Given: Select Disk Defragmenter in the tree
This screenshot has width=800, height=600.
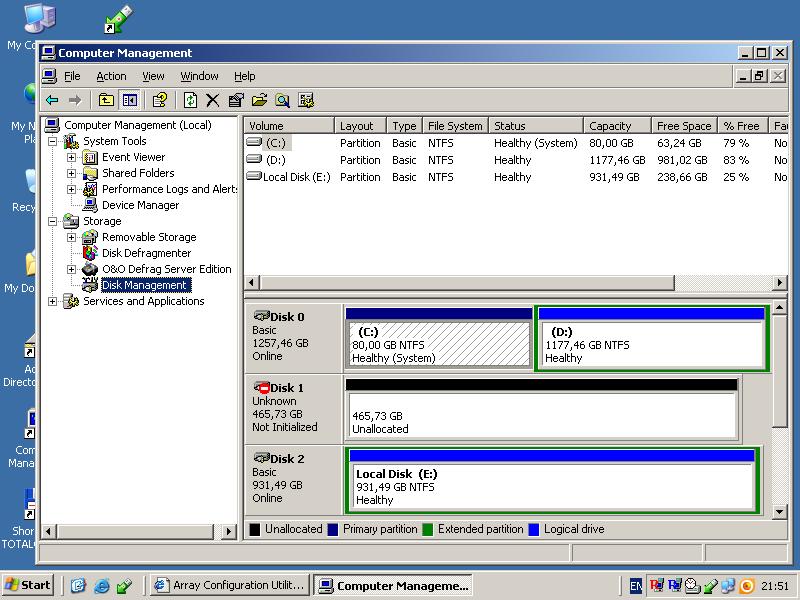Looking at the screenshot, I should pos(146,253).
